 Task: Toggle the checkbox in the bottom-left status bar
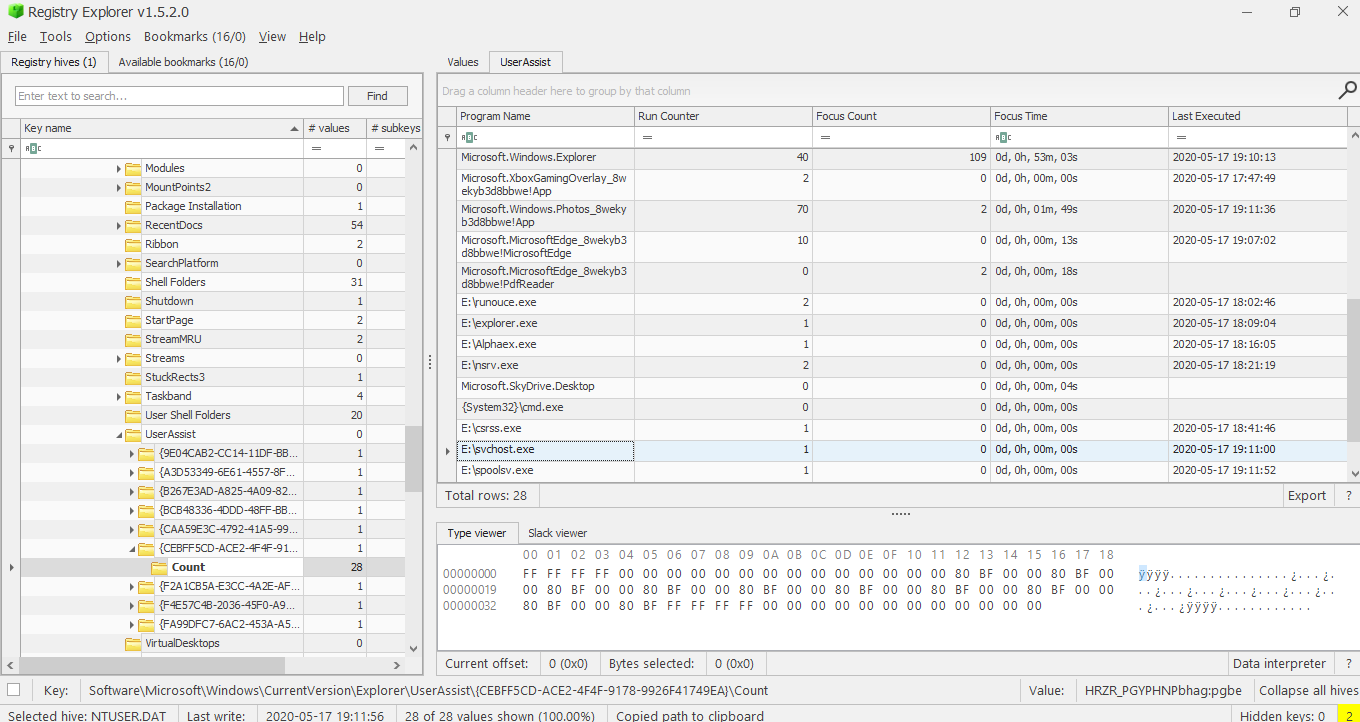[14, 690]
